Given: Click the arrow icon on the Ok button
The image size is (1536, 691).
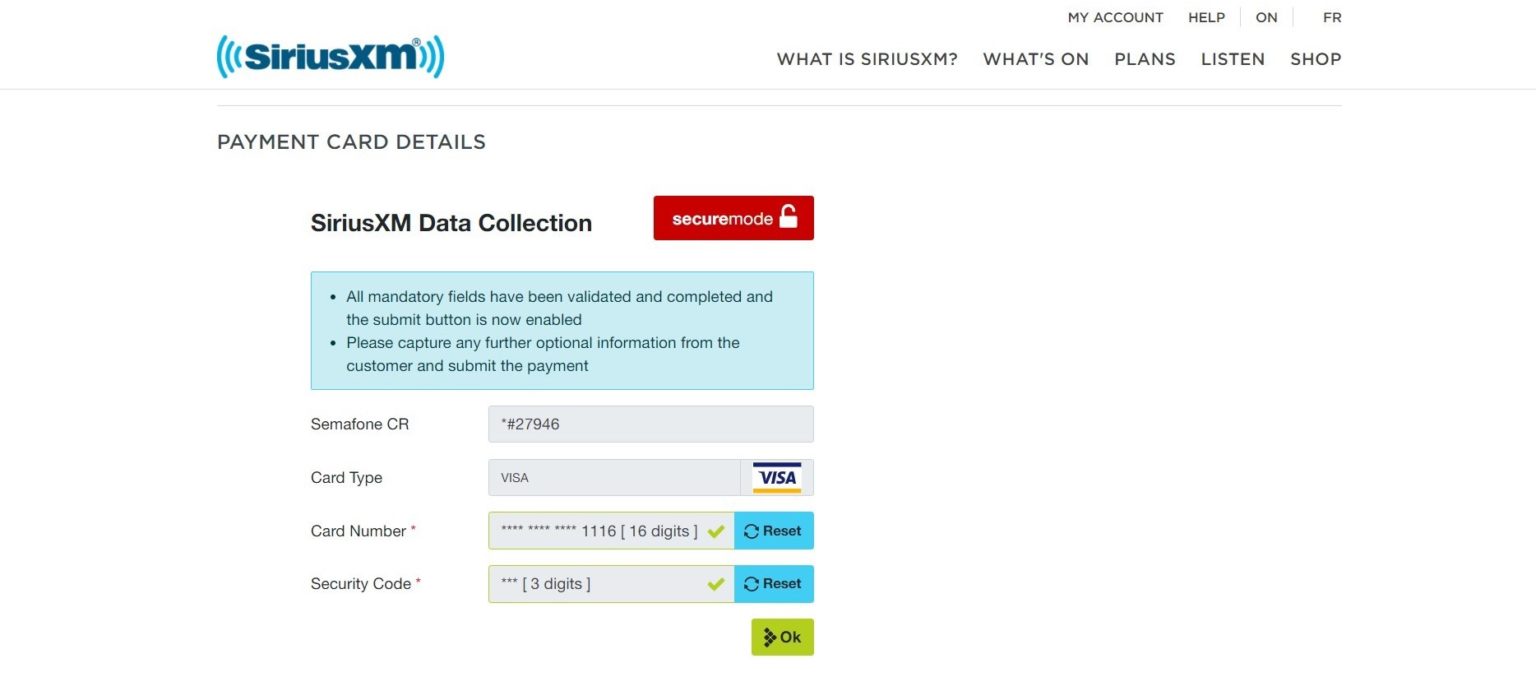Looking at the screenshot, I should 769,637.
